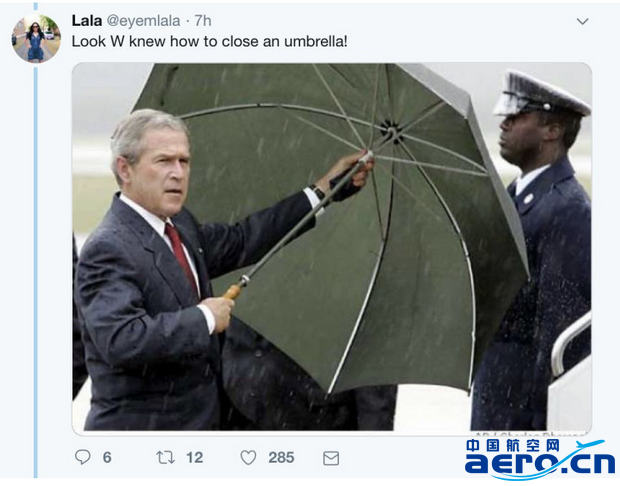The width and height of the screenshot is (620, 486).
Task: Click the like count 285
Action: pyautogui.click(x=281, y=458)
